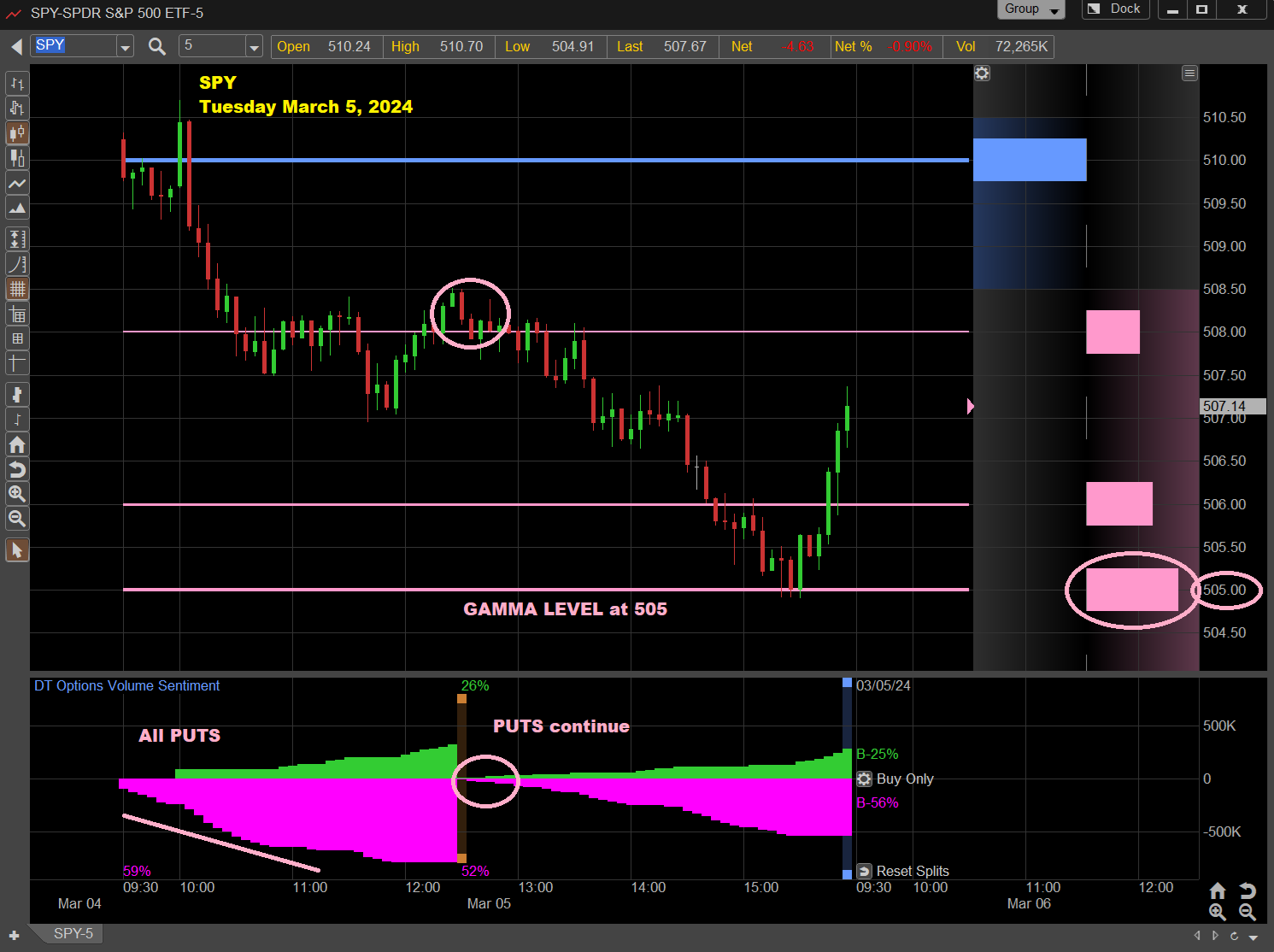The image size is (1274, 952).
Task: Zoom in using left toolbar magnifier
Action: pos(17,494)
